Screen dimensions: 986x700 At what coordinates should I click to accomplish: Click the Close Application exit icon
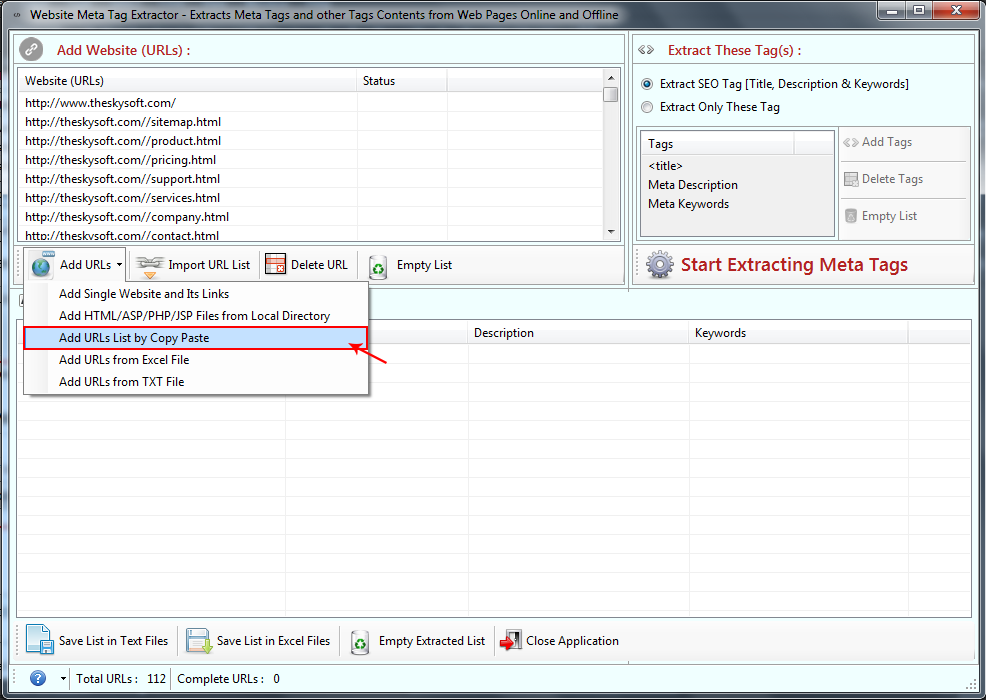pyautogui.click(x=511, y=640)
